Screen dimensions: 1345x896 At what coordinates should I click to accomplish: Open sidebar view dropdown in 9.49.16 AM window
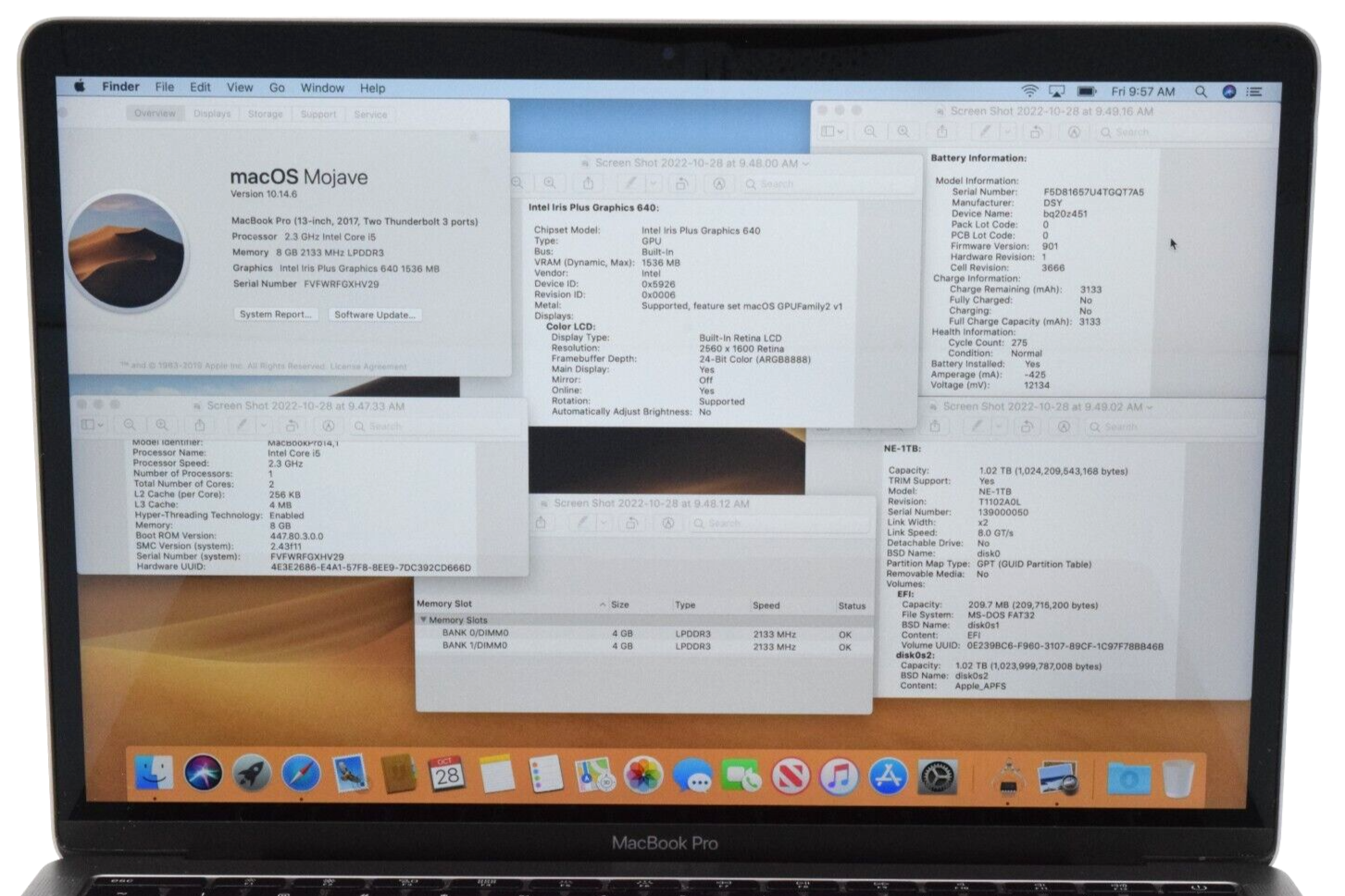click(x=833, y=132)
